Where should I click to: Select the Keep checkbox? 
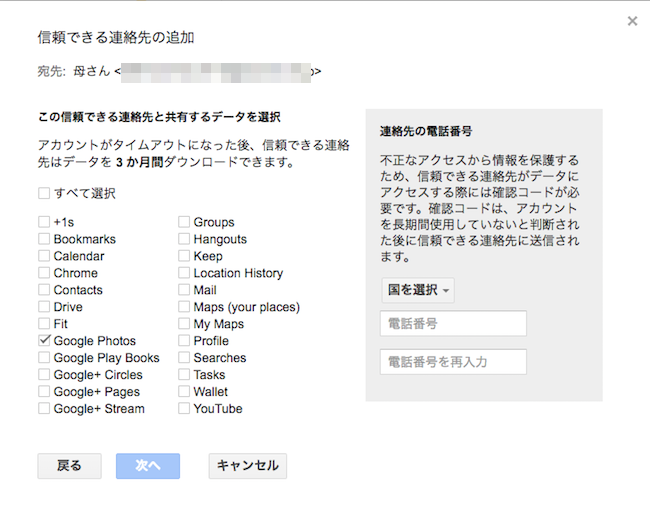184,256
